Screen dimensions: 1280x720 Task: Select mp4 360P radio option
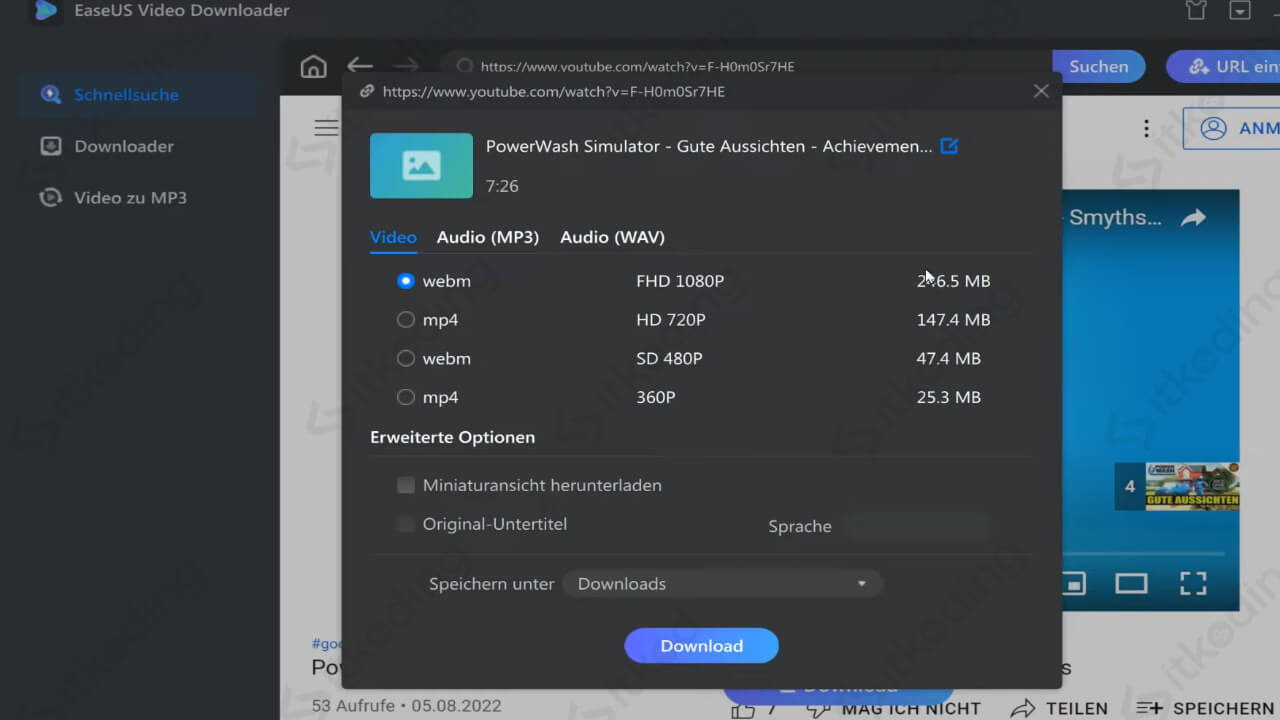pos(405,397)
